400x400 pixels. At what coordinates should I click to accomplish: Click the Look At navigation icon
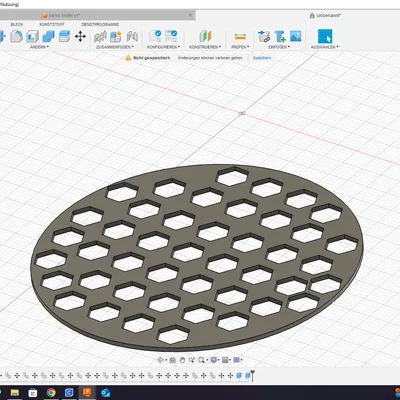click(172, 360)
